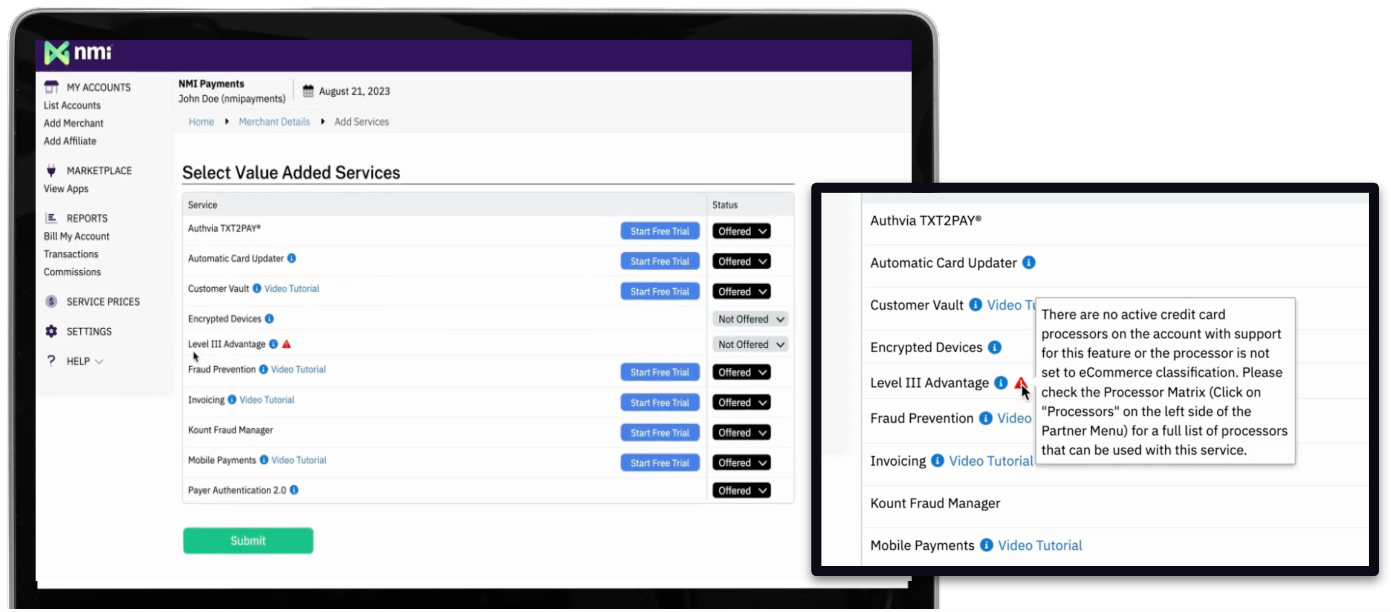This screenshot has height=612, width=1391.
Task: Expand the Help menu chevron
Action: 99,362
